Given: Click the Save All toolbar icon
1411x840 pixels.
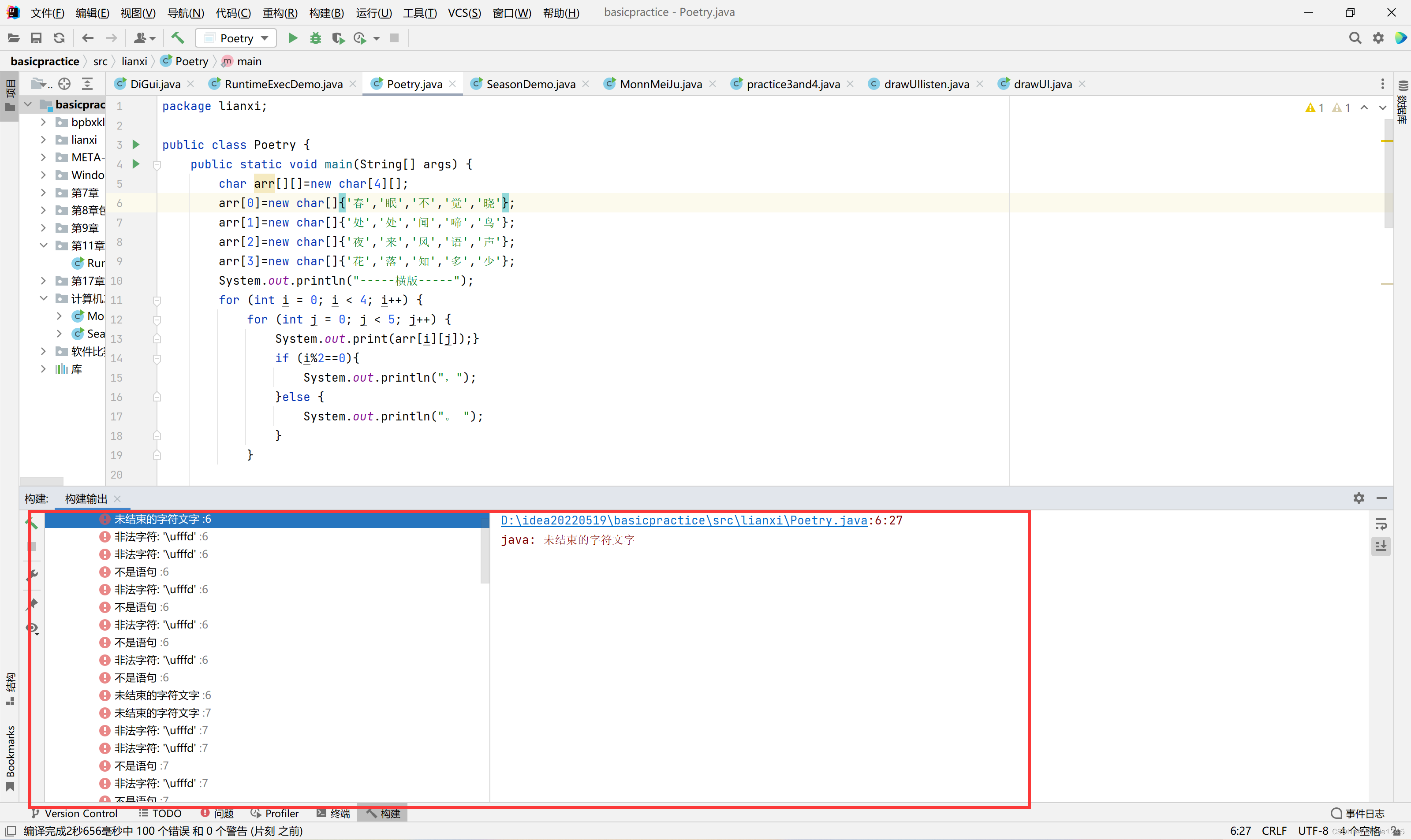Looking at the screenshot, I should pyautogui.click(x=36, y=38).
